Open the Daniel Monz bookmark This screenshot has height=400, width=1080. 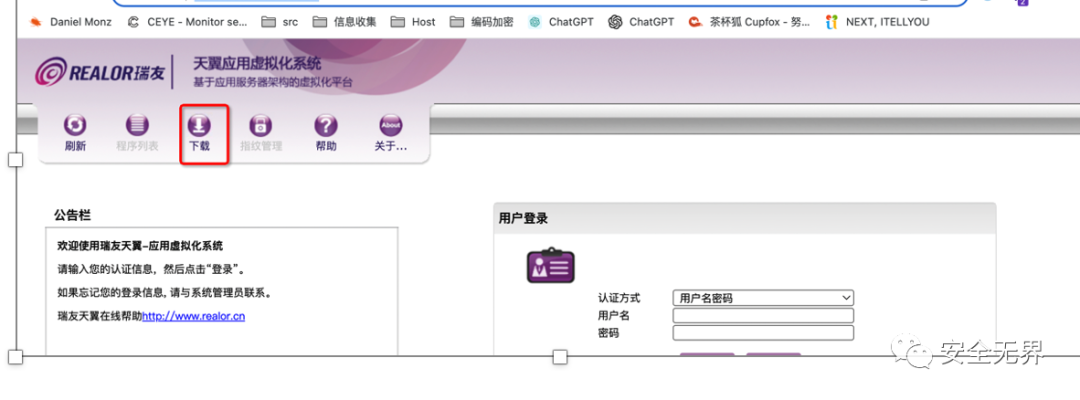[x=72, y=22]
